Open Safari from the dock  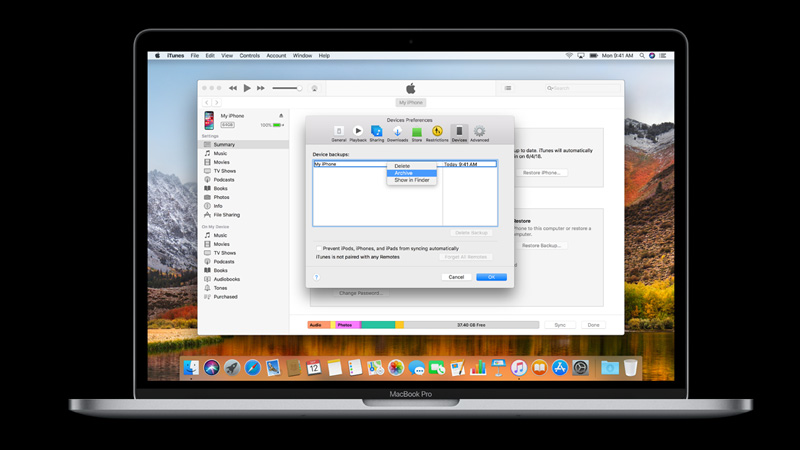coord(253,367)
